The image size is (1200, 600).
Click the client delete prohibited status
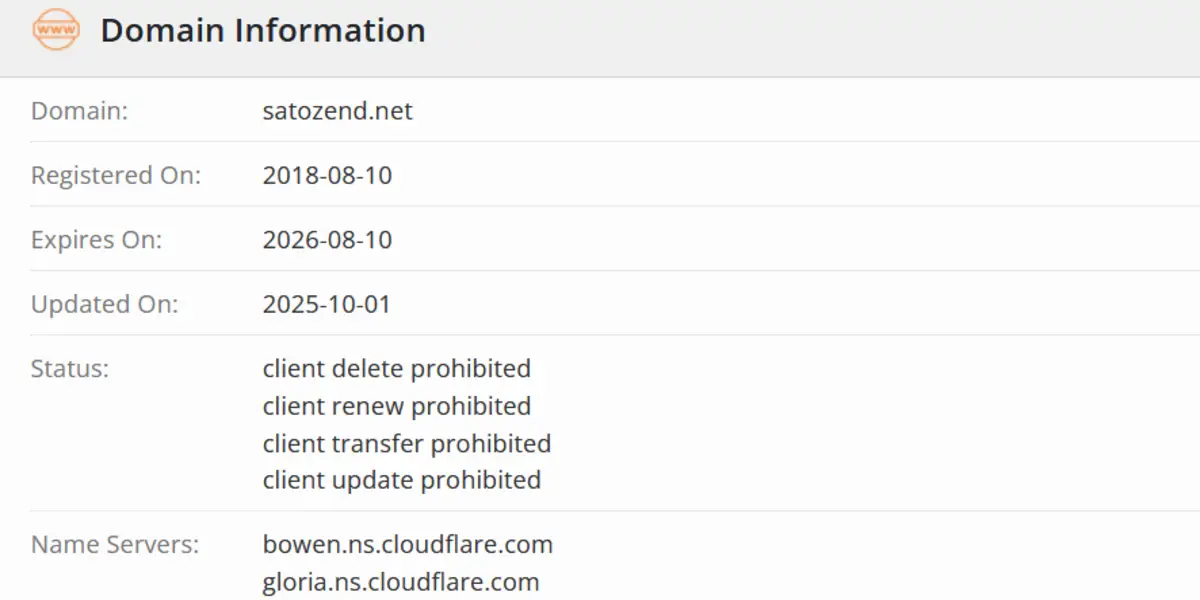pos(396,369)
